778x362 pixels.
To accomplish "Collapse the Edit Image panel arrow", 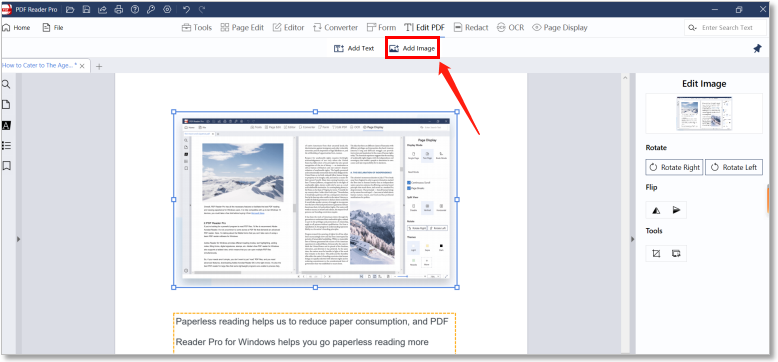I will [633, 239].
